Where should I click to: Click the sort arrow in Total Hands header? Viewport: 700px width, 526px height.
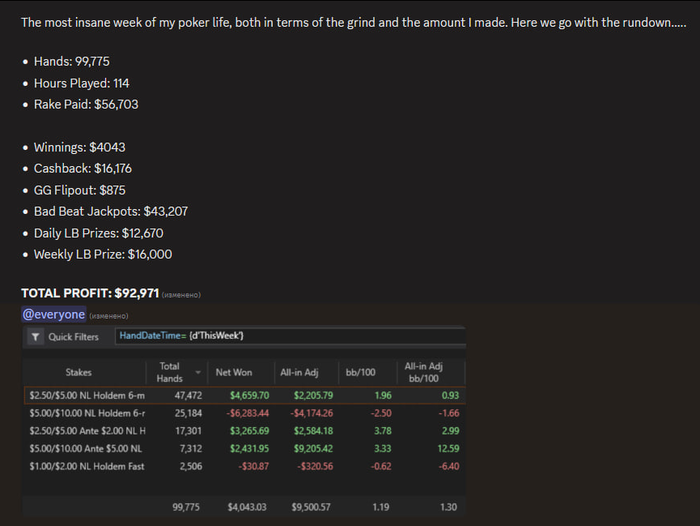pyautogui.click(x=197, y=372)
